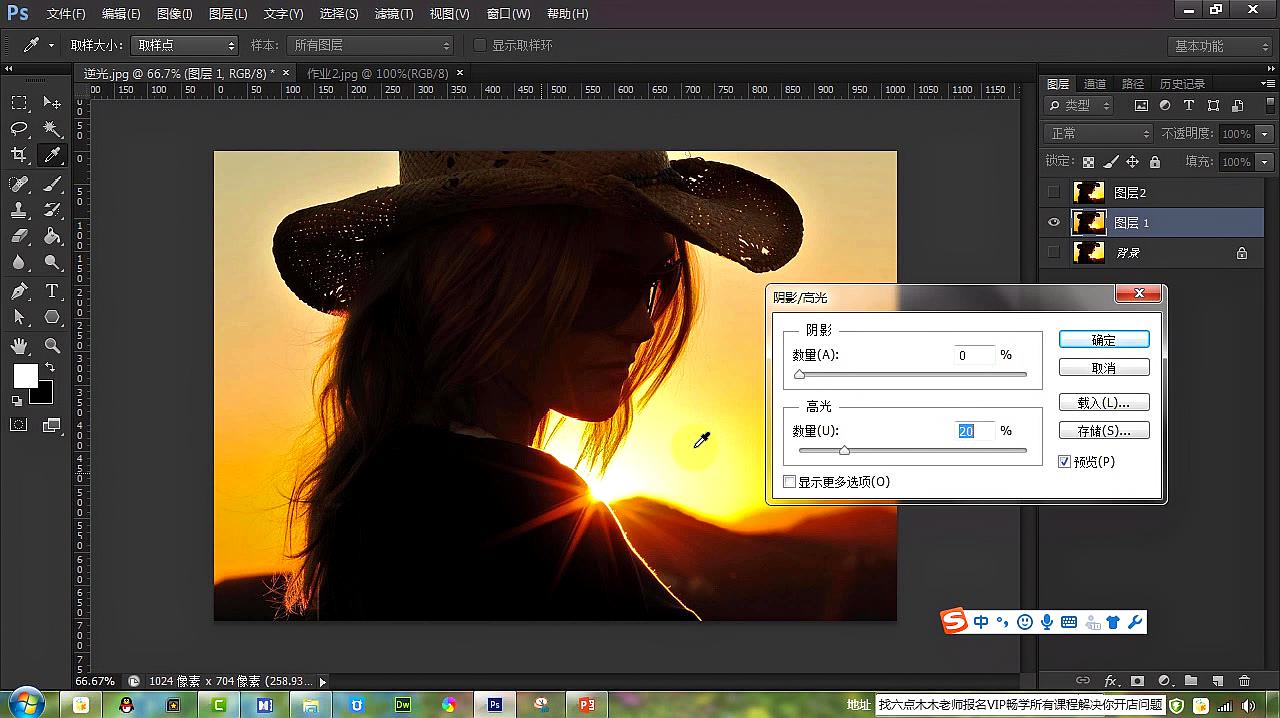This screenshot has height=718, width=1280.
Task: Select the Zoom tool in toolbox
Action: click(x=52, y=346)
